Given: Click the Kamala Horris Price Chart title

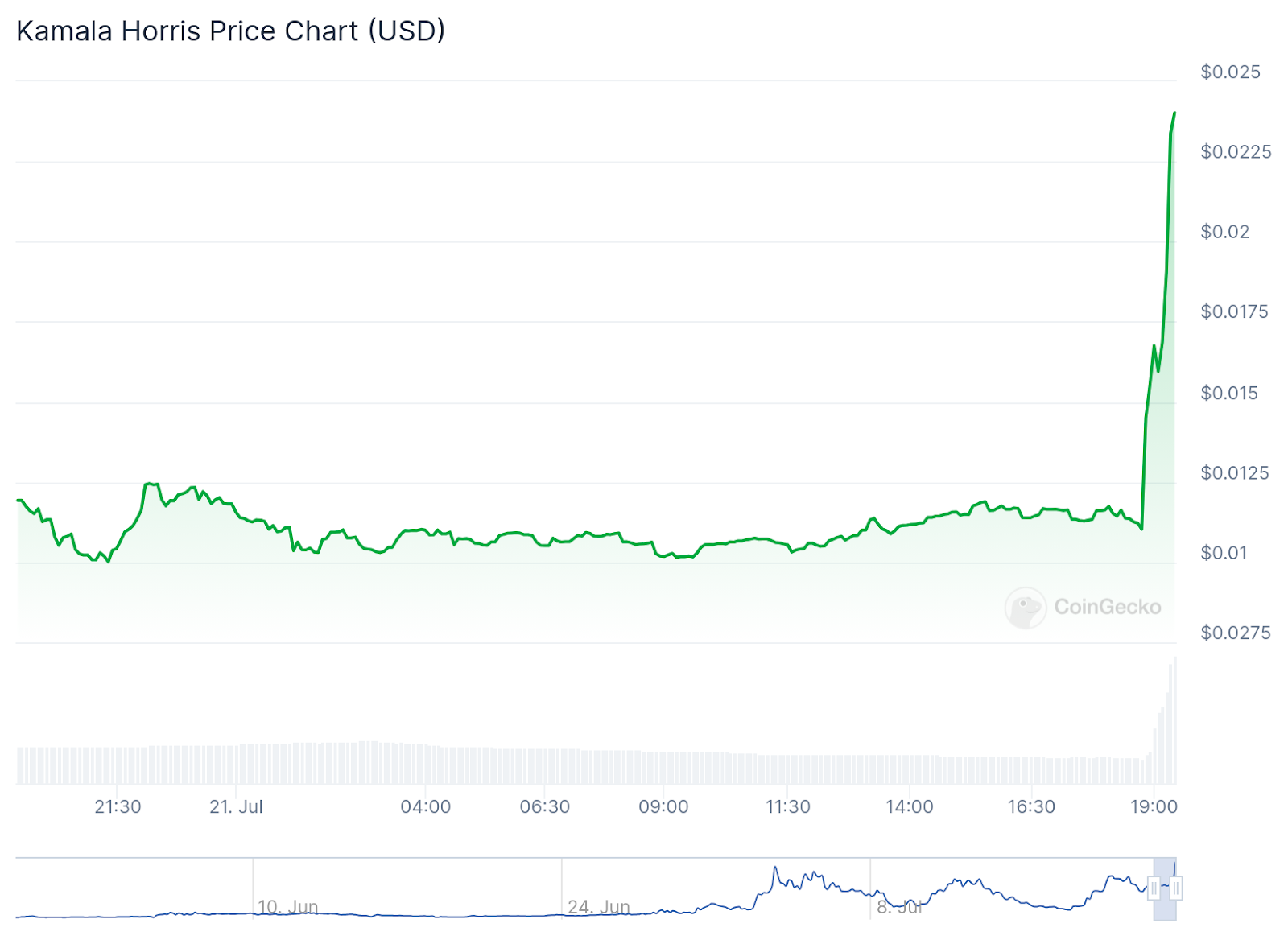Looking at the screenshot, I should [230, 31].
